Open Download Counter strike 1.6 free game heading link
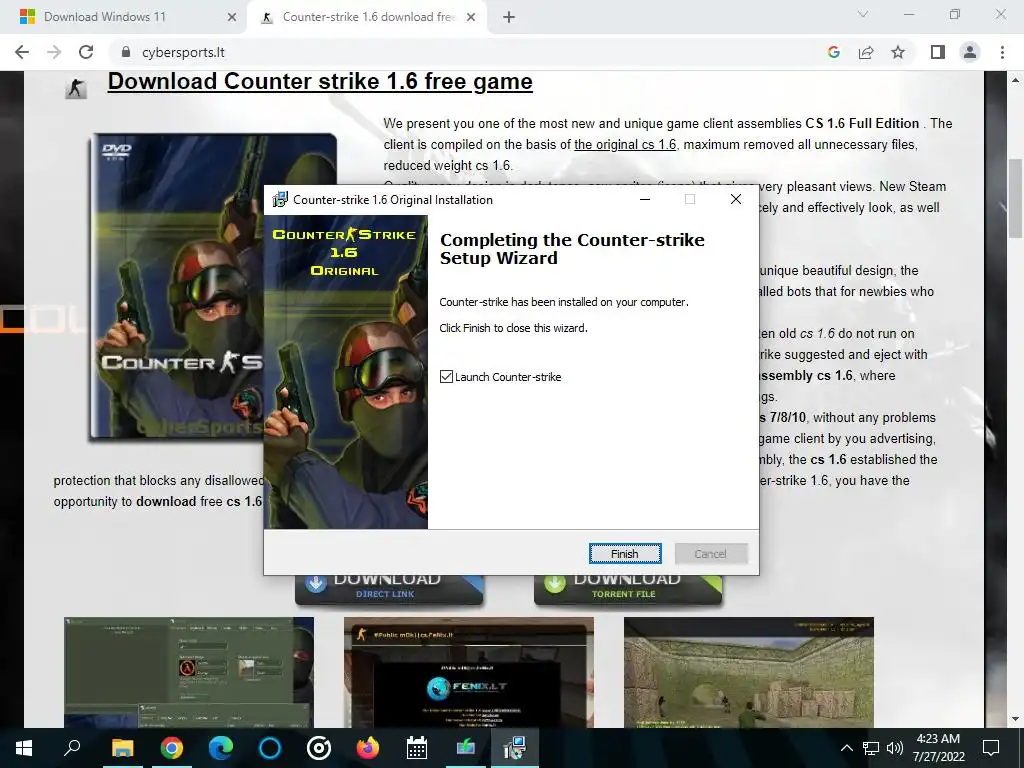This screenshot has height=768, width=1024. [320, 82]
